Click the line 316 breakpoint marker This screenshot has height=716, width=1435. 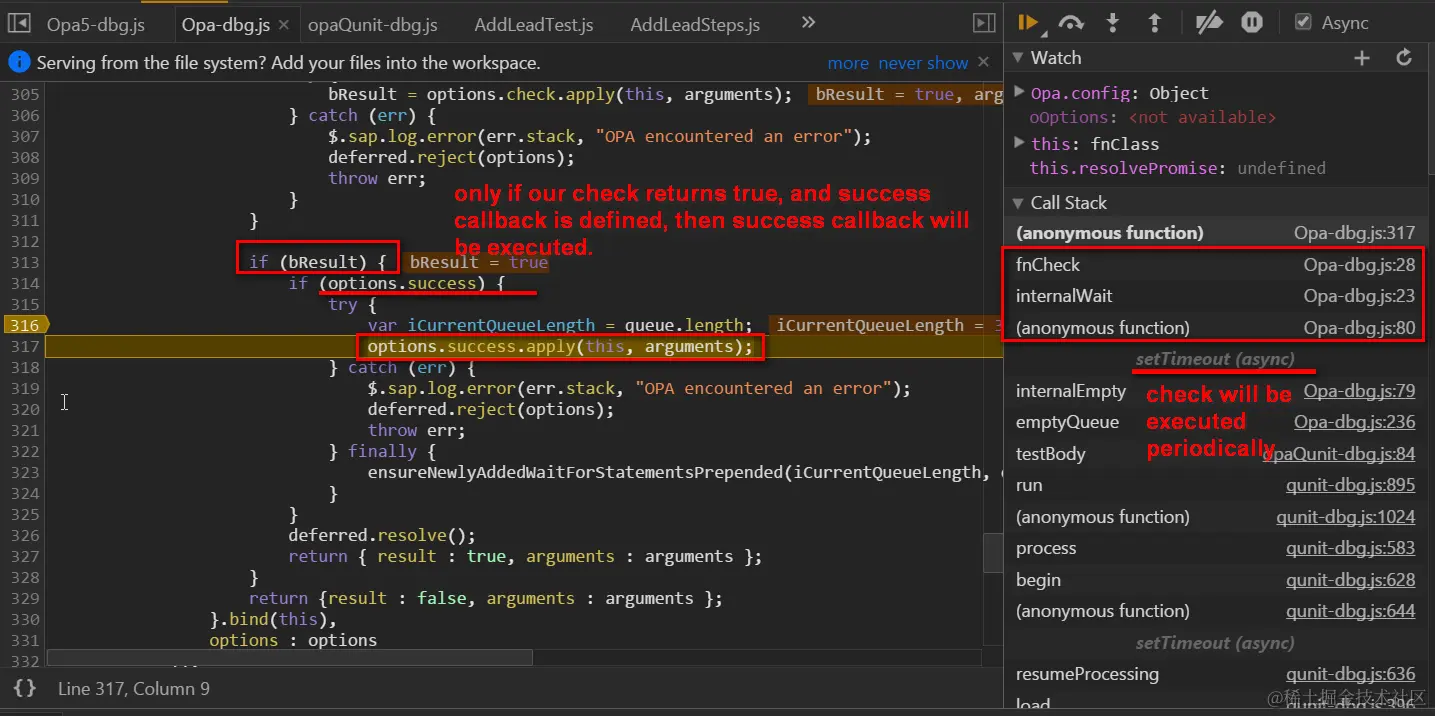(25, 325)
